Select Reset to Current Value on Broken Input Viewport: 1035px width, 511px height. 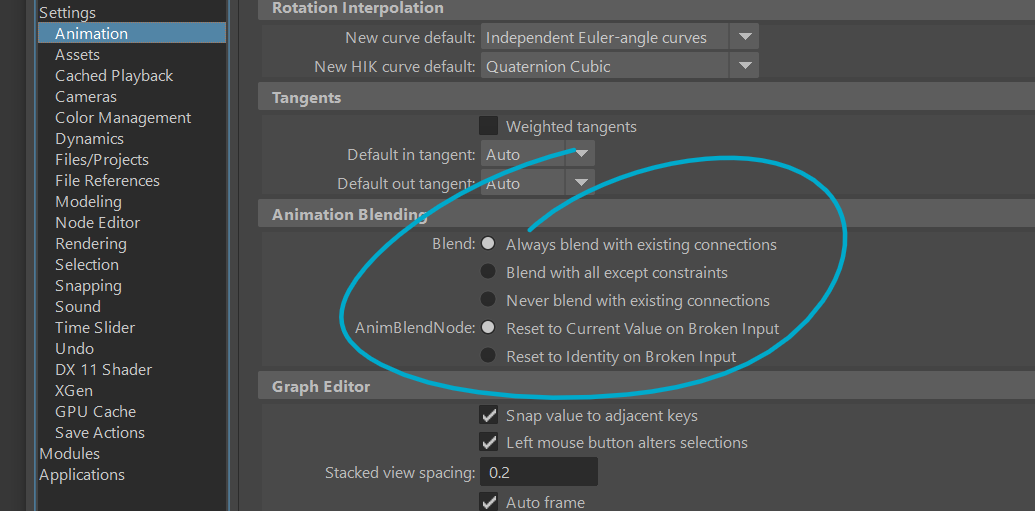(488, 327)
